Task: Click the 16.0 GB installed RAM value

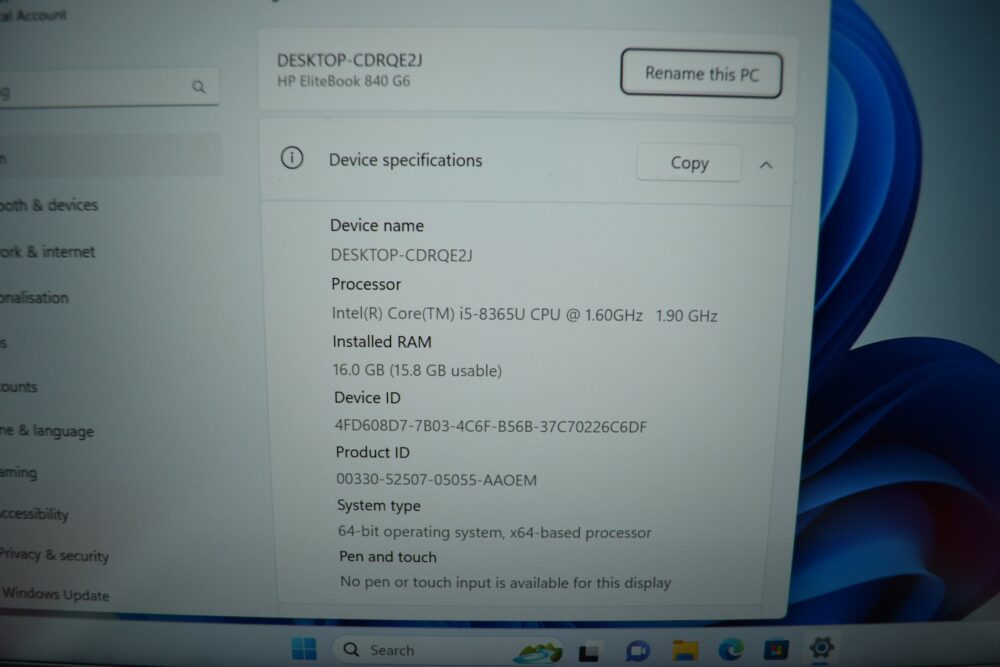Action: pyautogui.click(x=417, y=370)
